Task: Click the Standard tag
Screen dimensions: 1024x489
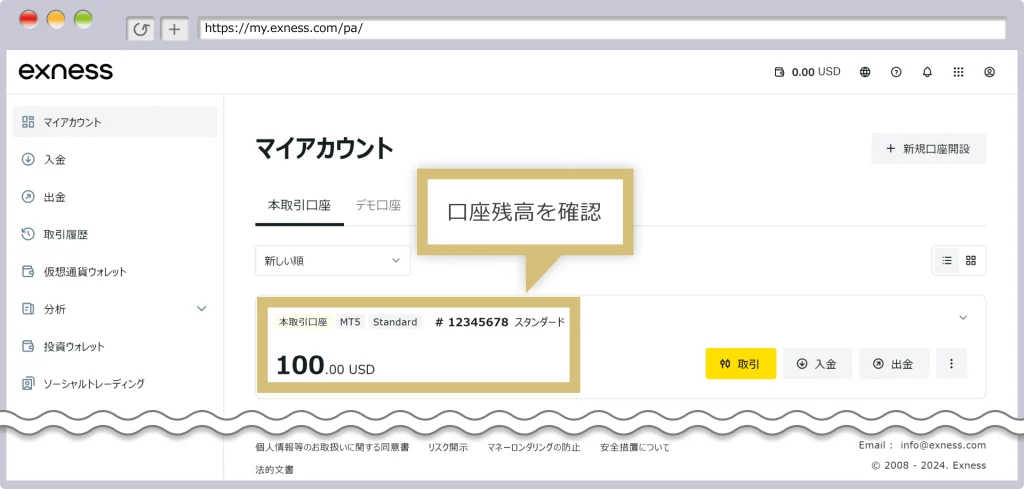Action: coord(395,322)
